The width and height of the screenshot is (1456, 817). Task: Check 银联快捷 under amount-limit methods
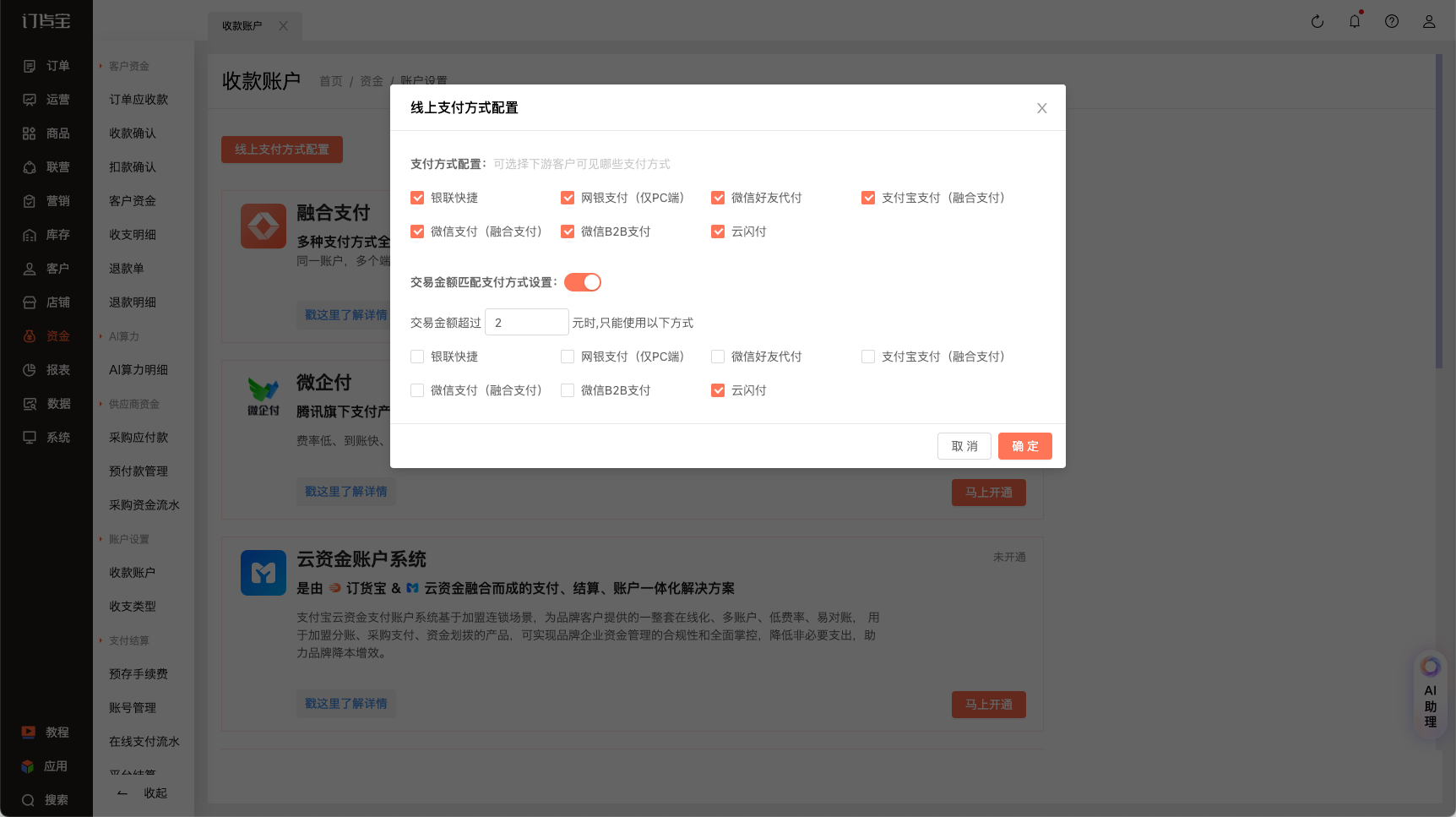tap(417, 357)
